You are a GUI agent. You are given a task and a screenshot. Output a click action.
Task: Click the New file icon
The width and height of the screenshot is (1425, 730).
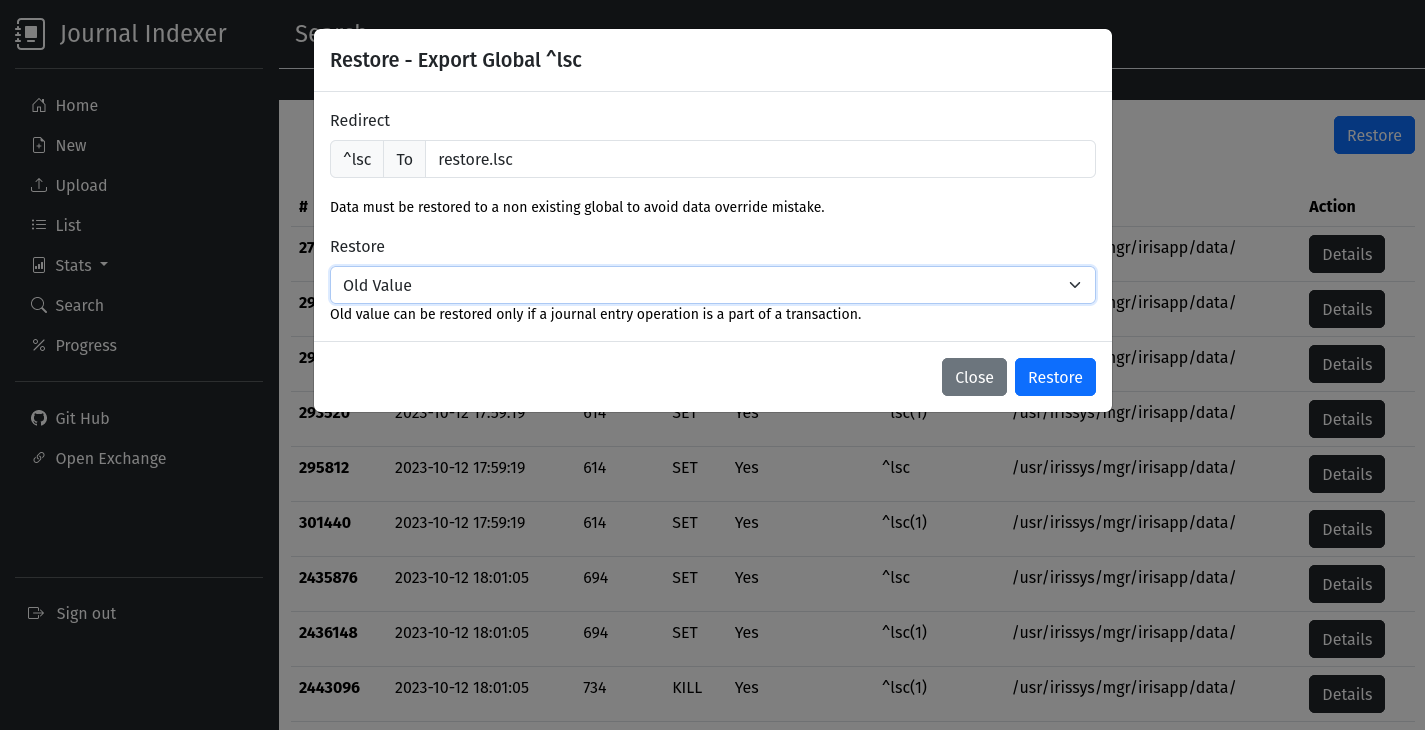coord(39,146)
